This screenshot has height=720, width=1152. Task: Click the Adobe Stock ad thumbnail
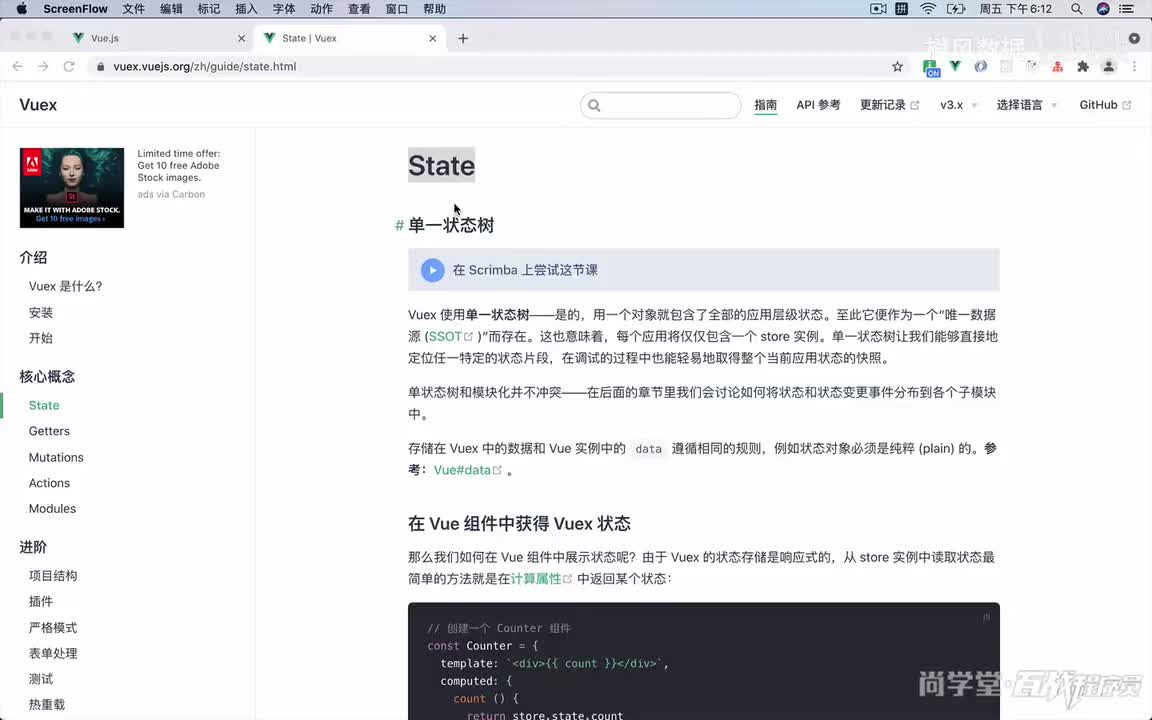click(72, 187)
